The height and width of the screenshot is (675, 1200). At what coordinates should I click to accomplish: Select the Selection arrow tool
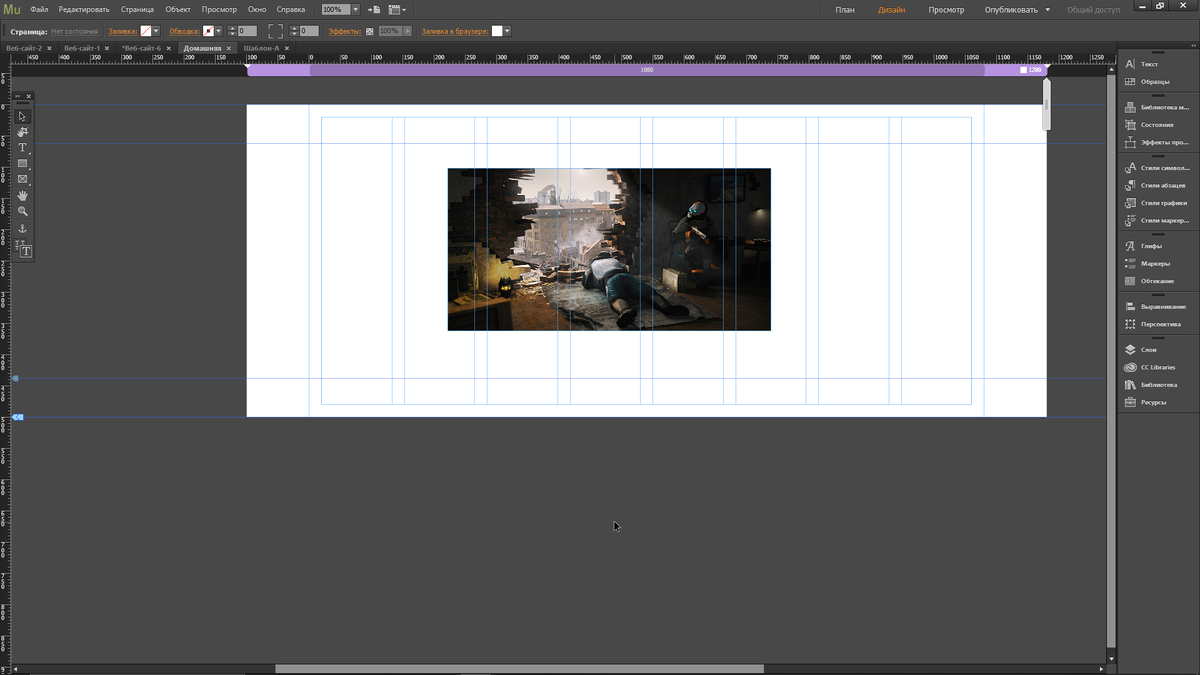(22, 116)
